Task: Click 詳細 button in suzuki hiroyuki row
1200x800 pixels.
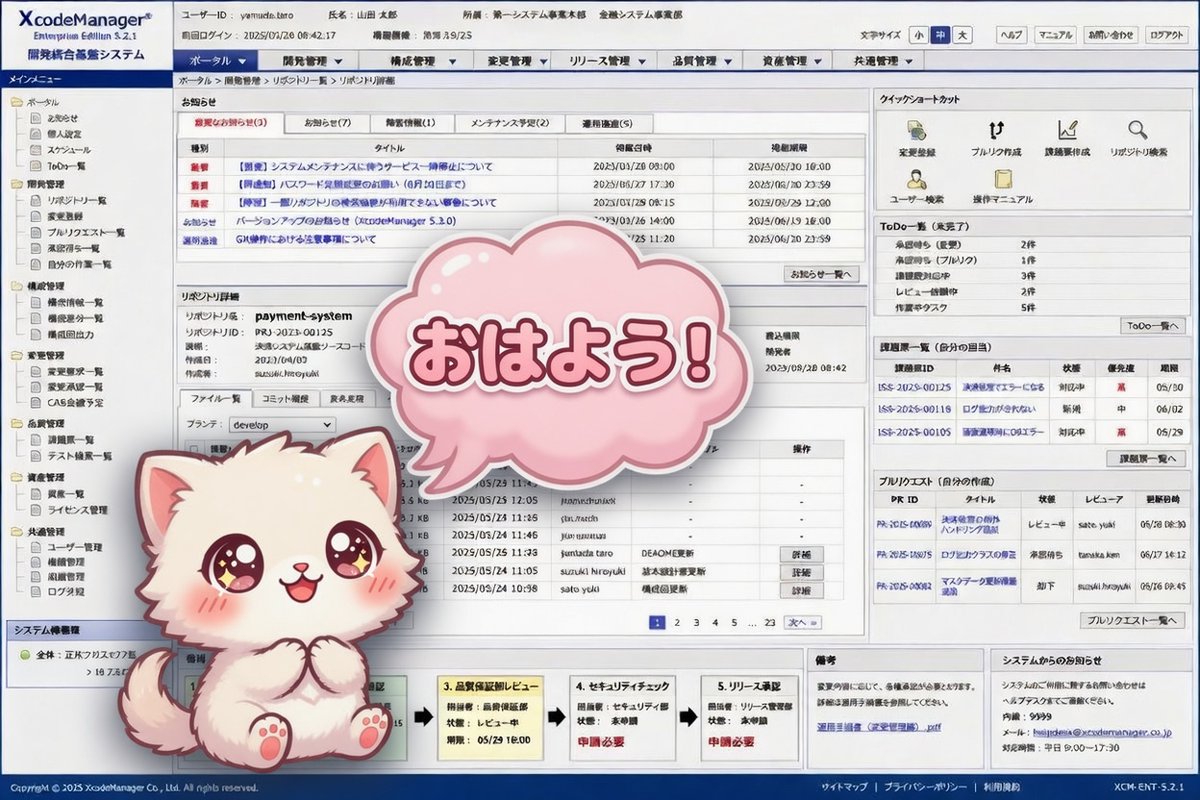Action: click(801, 573)
